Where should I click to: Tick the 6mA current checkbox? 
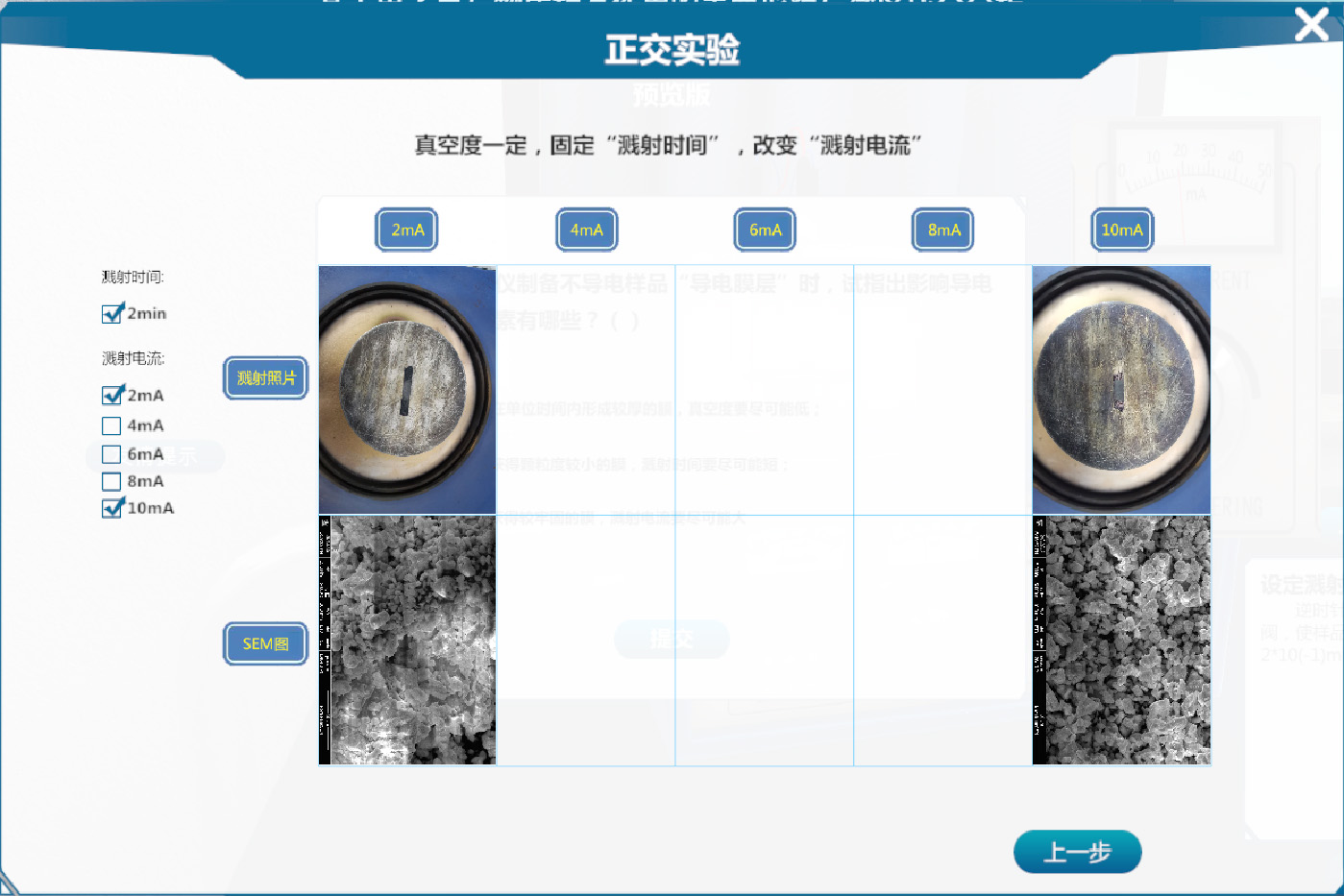pyautogui.click(x=111, y=454)
